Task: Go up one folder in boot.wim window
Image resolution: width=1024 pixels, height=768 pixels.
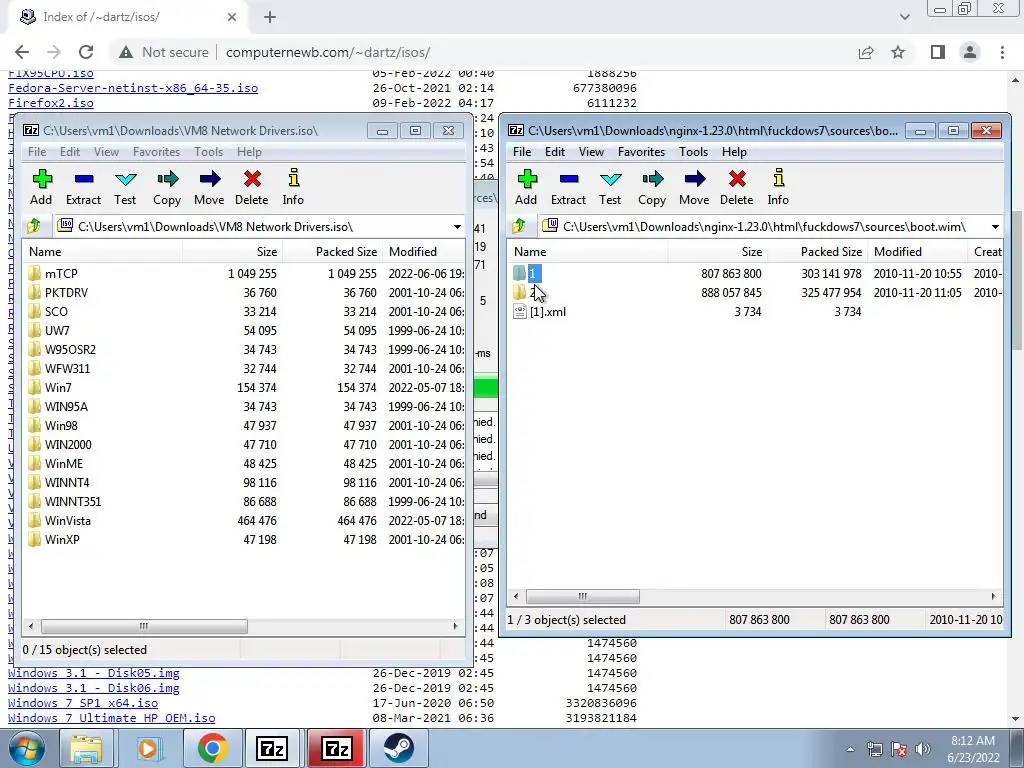Action: [519, 227]
